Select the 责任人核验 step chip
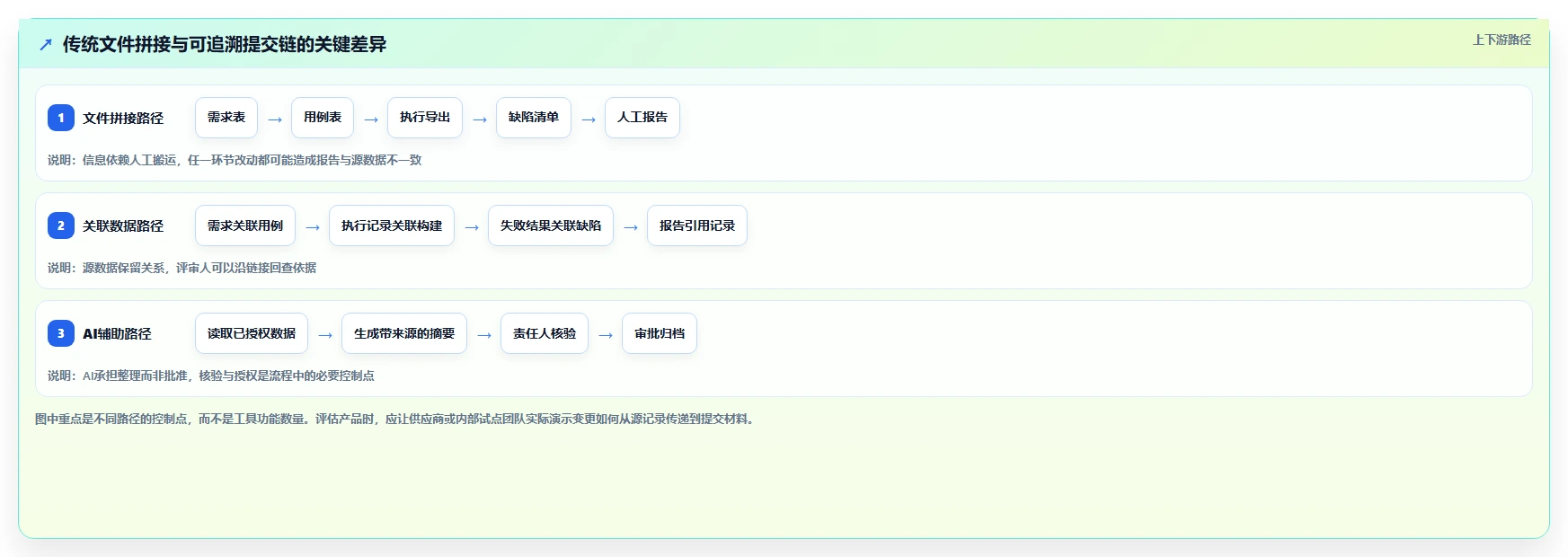 (x=545, y=333)
